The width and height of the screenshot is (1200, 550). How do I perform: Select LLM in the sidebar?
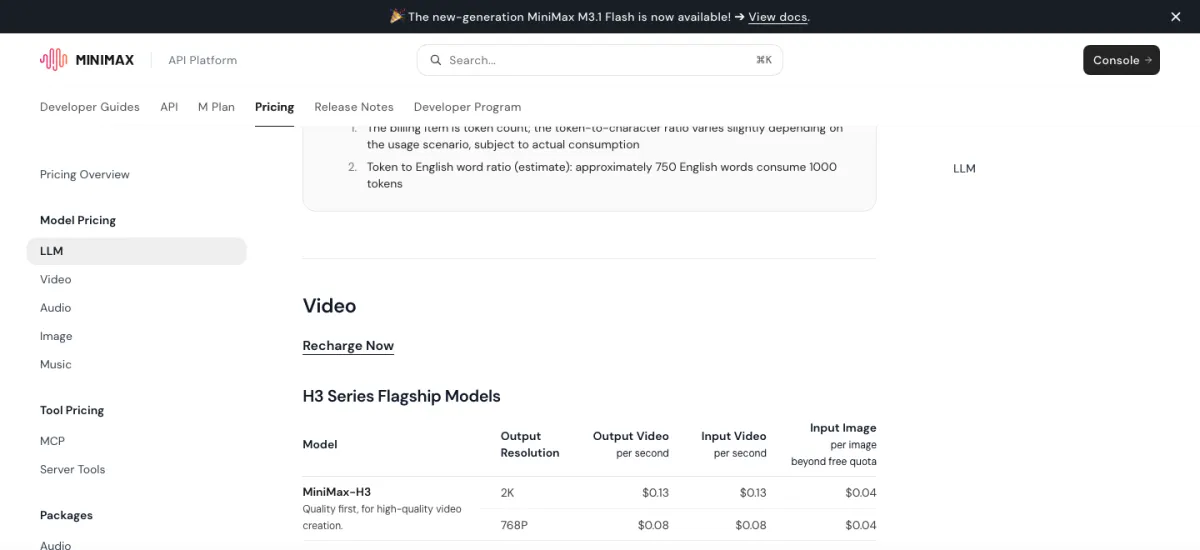pos(137,251)
